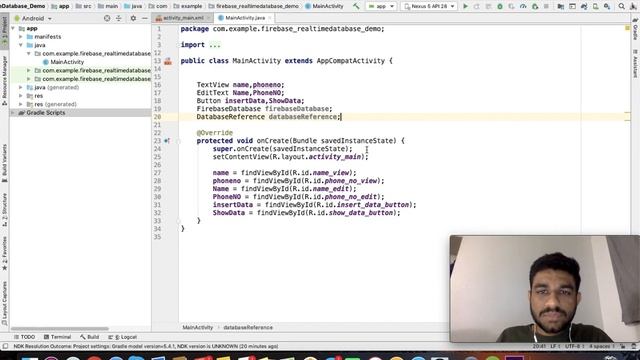The height and width of the screenshot is (360, 640).
Task: Collapse the java folder arrow
Action: click(21, 45)
